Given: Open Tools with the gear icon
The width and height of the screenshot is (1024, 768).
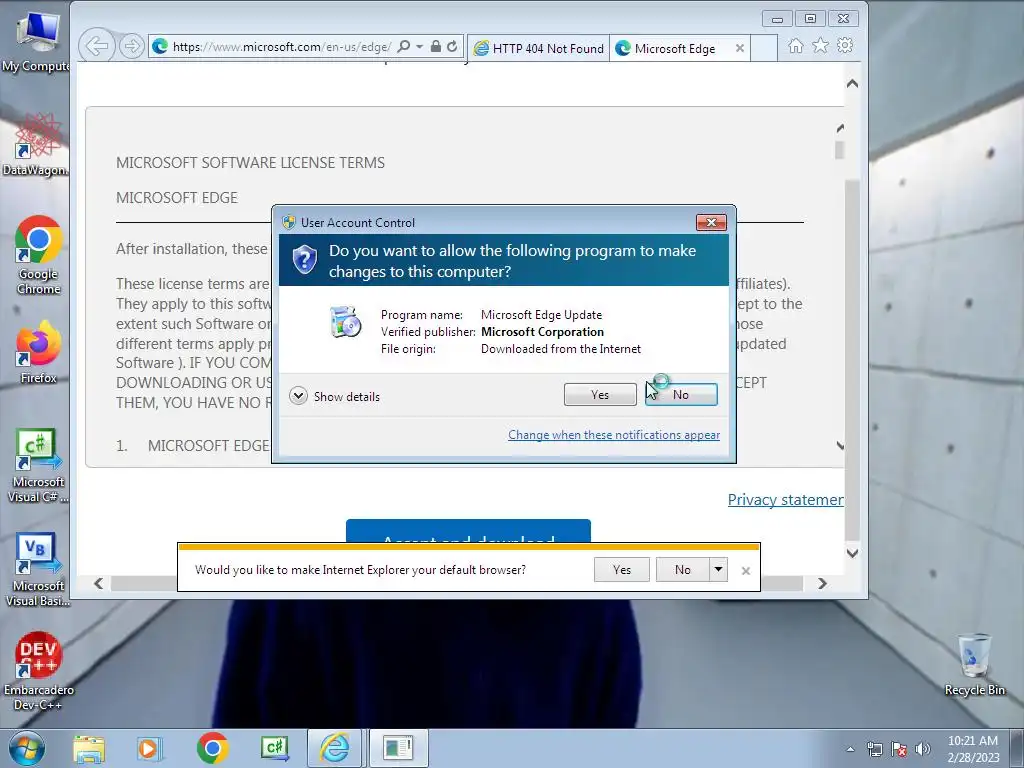Looking at the screenshot, I should [x=845, y=46].
